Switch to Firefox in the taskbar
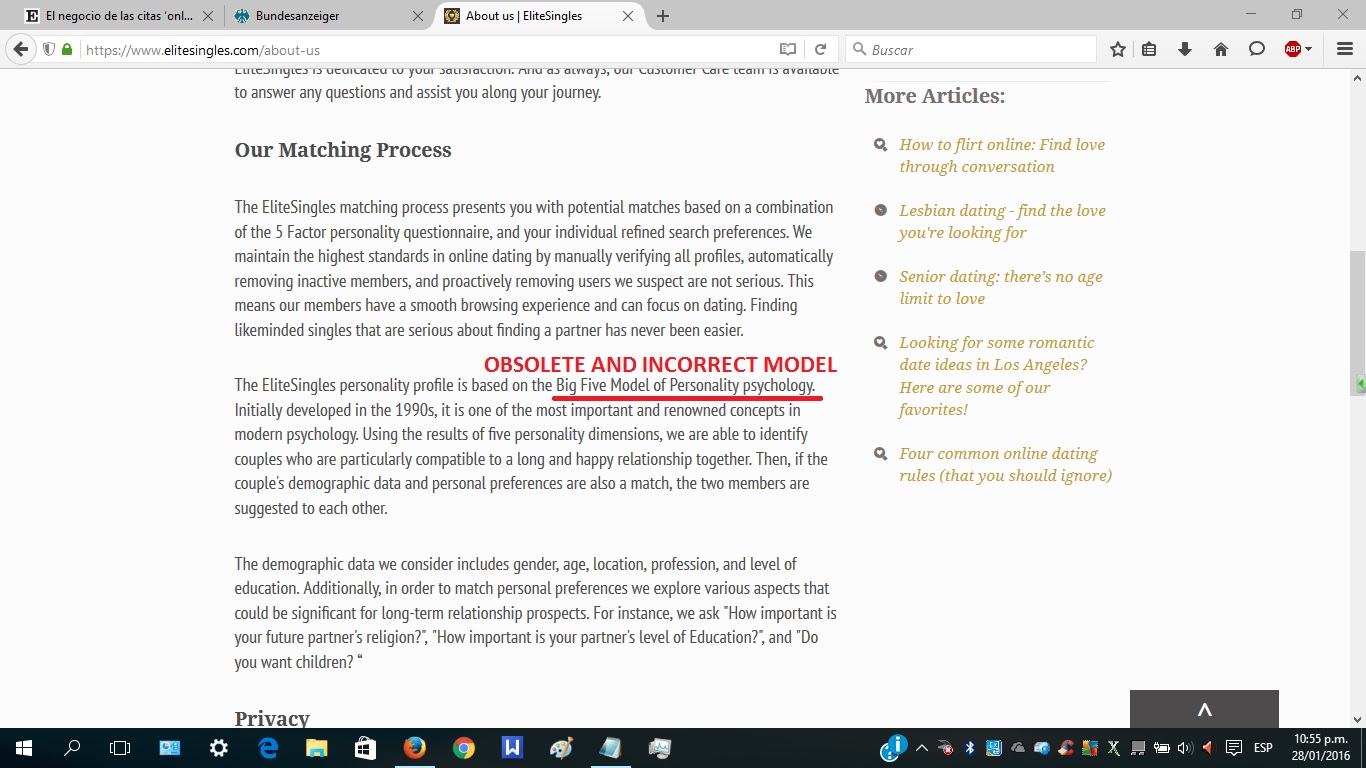 (414, 748)
